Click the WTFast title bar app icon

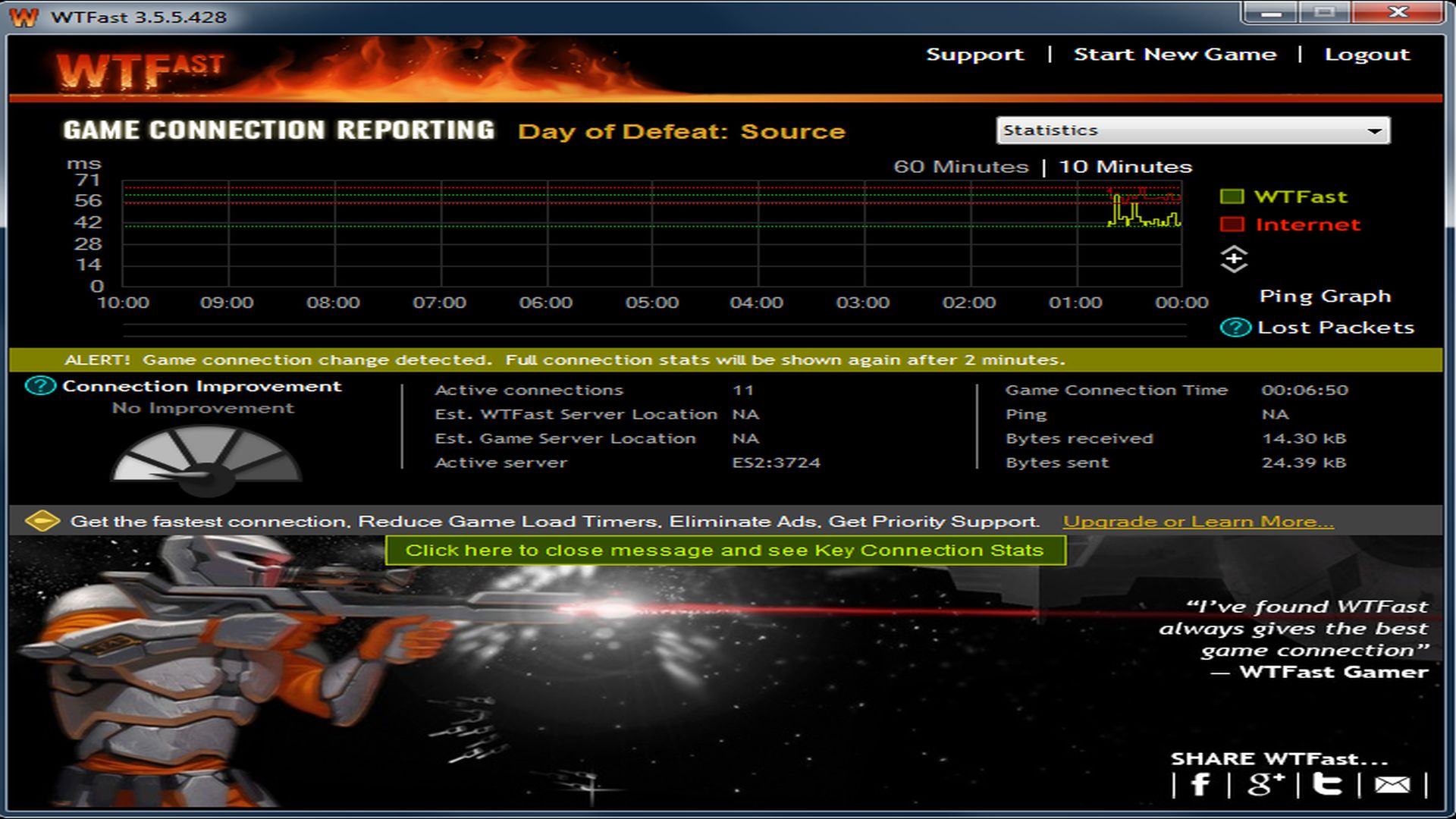point(24,17)
